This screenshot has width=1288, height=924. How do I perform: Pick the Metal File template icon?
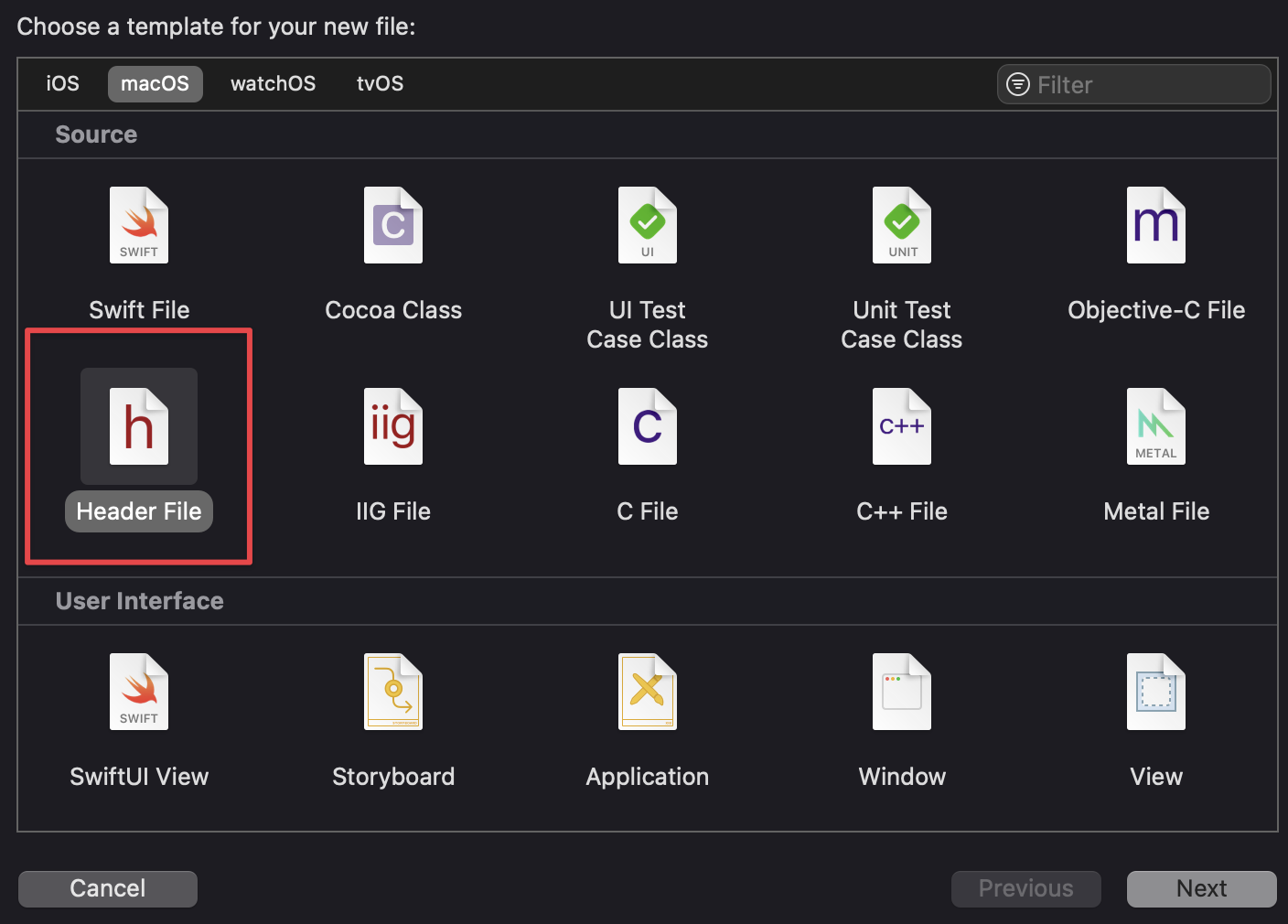1156,426
